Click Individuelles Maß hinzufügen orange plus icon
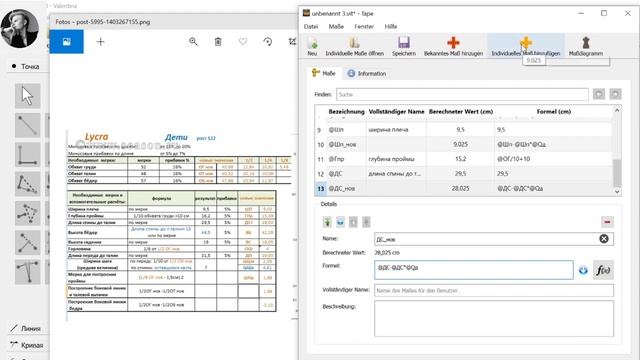 tap(526, 42)
